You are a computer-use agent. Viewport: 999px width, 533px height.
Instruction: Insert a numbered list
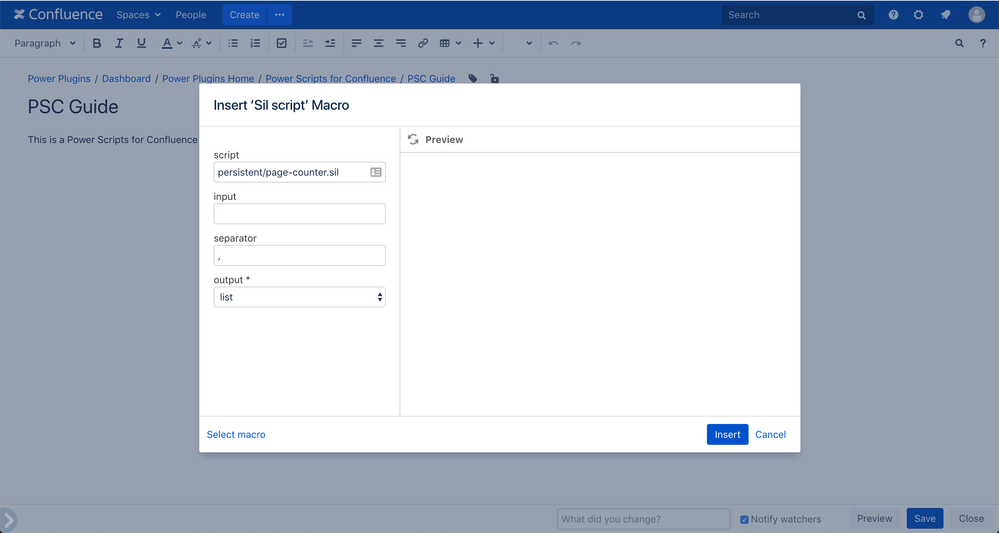pos(255,43)
